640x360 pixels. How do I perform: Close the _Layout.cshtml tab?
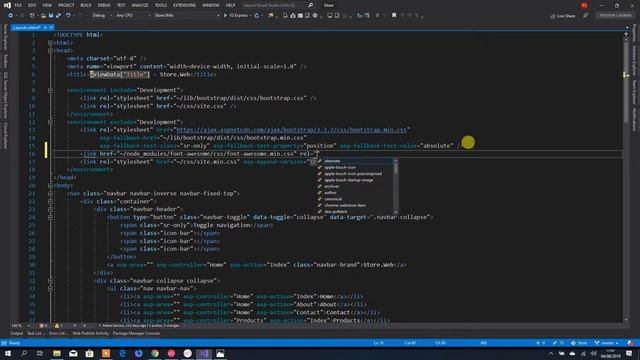51,27
